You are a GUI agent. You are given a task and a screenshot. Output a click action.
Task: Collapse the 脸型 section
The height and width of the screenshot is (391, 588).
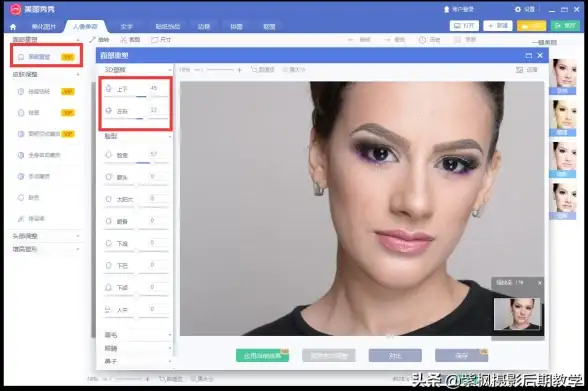170,136
